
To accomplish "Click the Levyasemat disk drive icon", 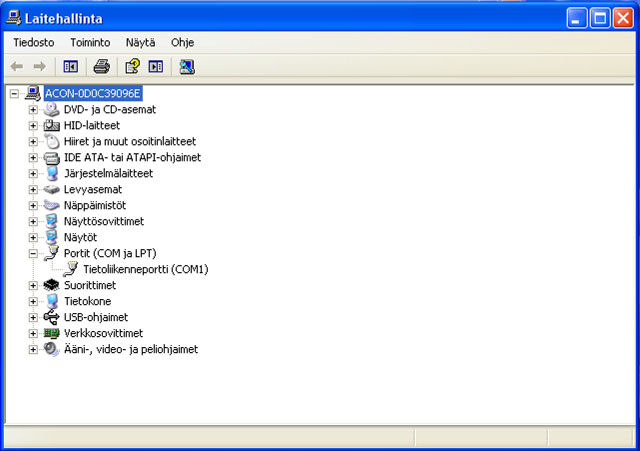I will click(x=51, y=189).
